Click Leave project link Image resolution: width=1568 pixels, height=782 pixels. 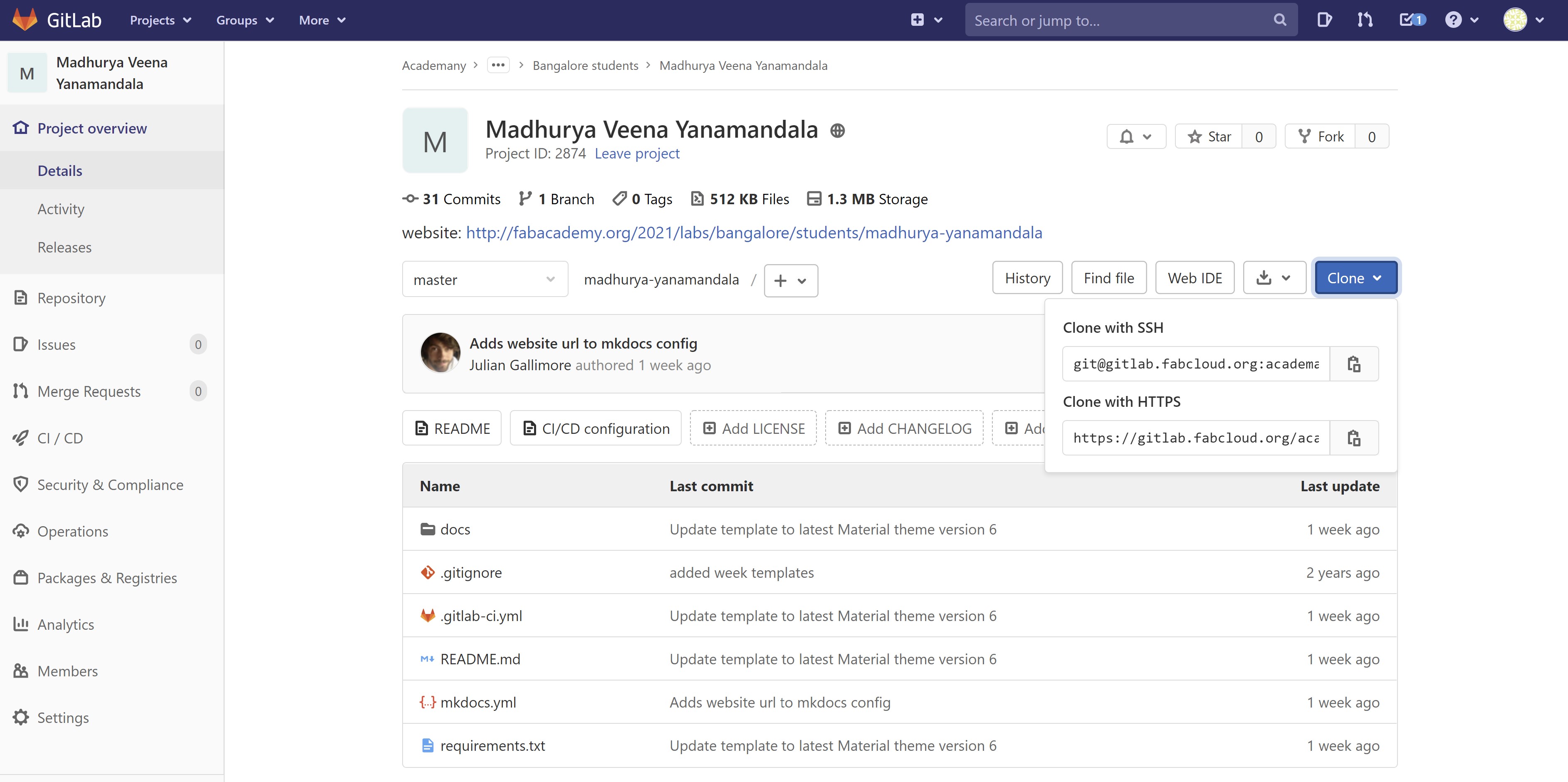click(637, 153)
